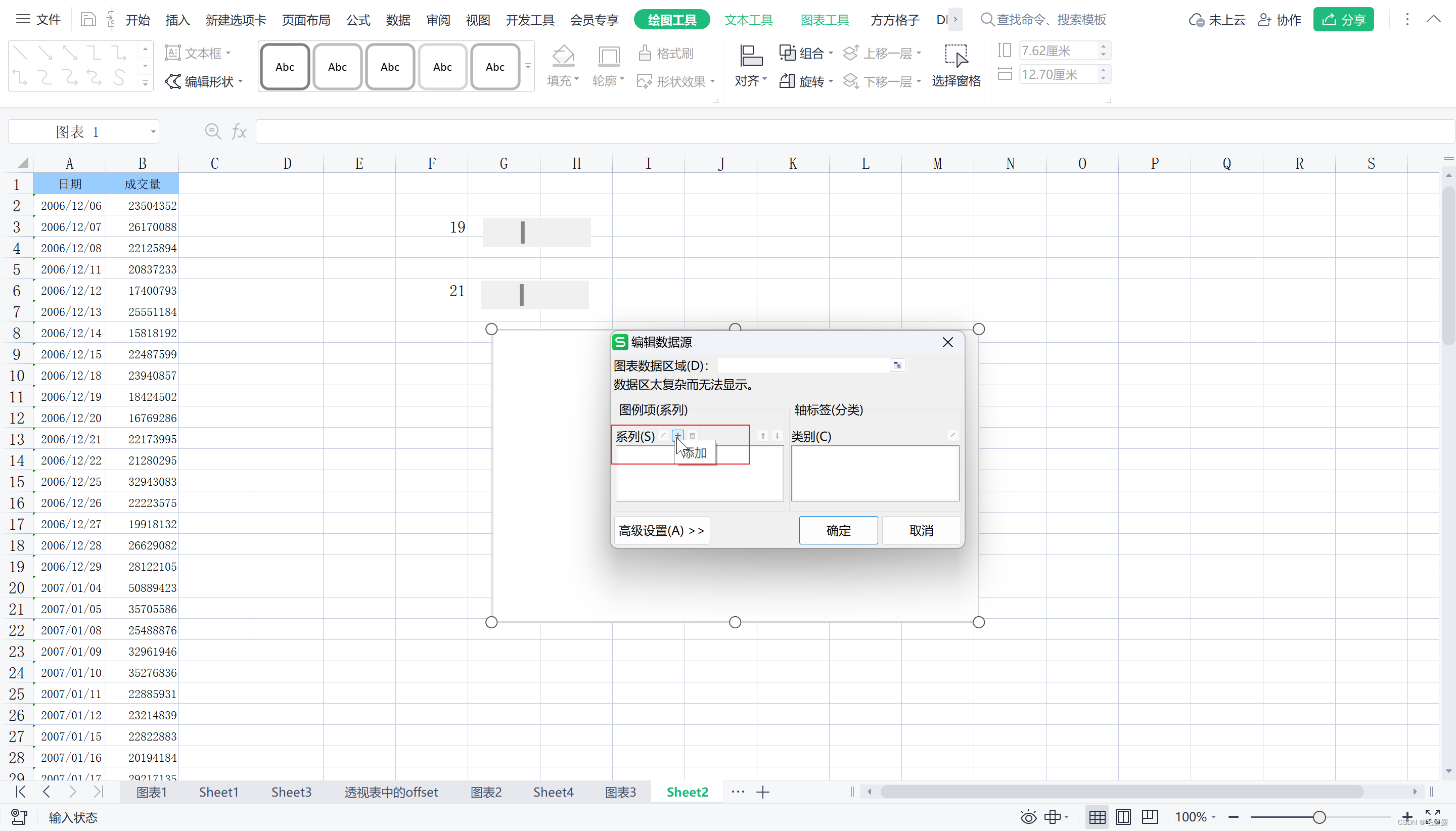
Task: Click the zoom slider handle in the status bar
Action: pyautogui.click(x=1319, y=817)
